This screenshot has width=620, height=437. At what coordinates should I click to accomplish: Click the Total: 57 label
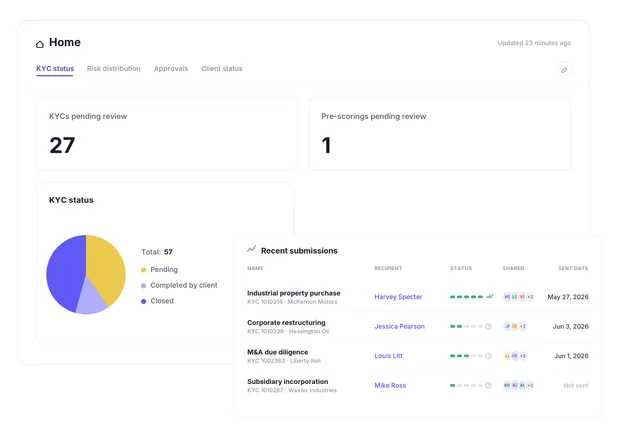tap(157, 252)
